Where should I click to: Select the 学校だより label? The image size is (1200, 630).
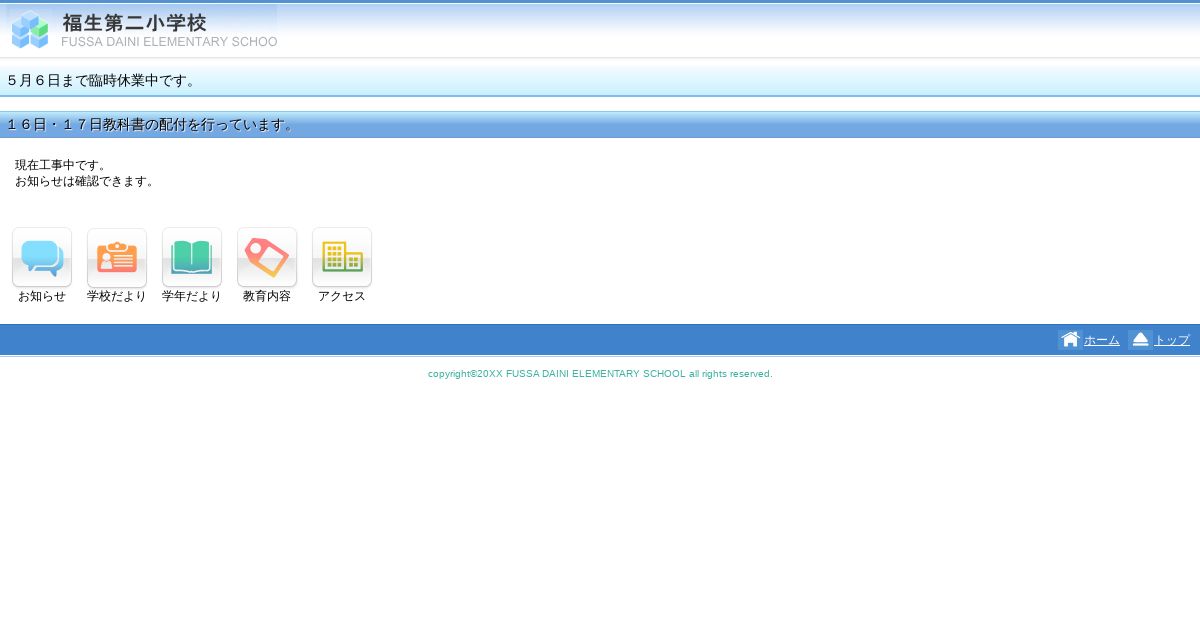tap(117, 297)
